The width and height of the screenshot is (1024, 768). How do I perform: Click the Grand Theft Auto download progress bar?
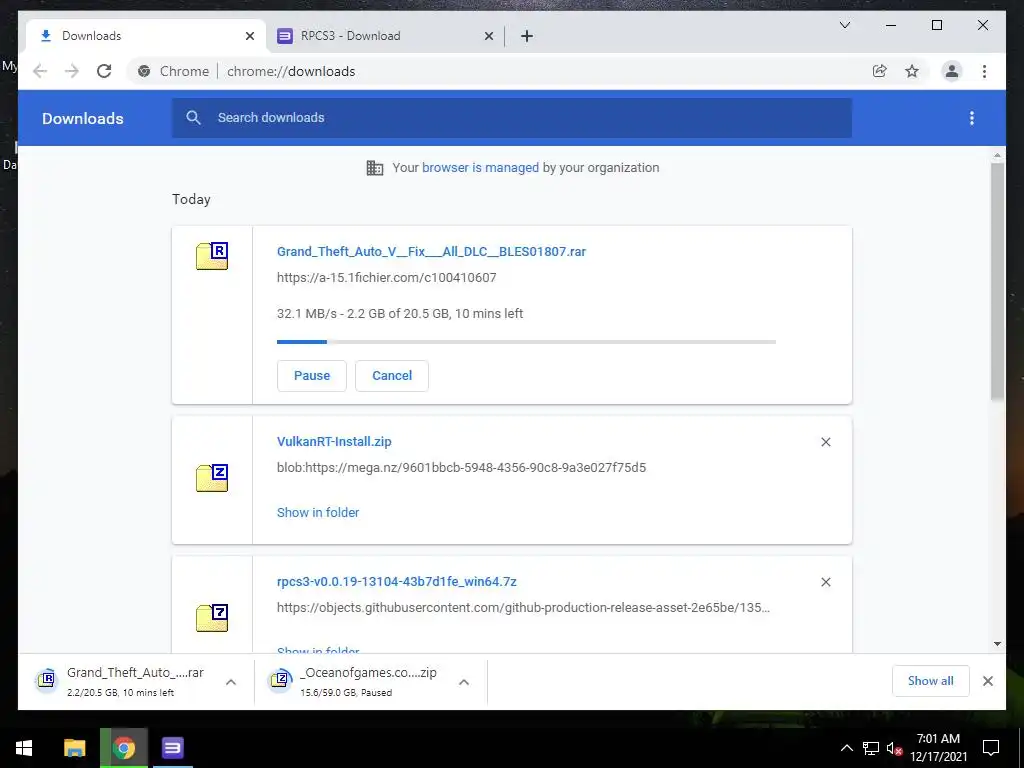click(526, 342)
